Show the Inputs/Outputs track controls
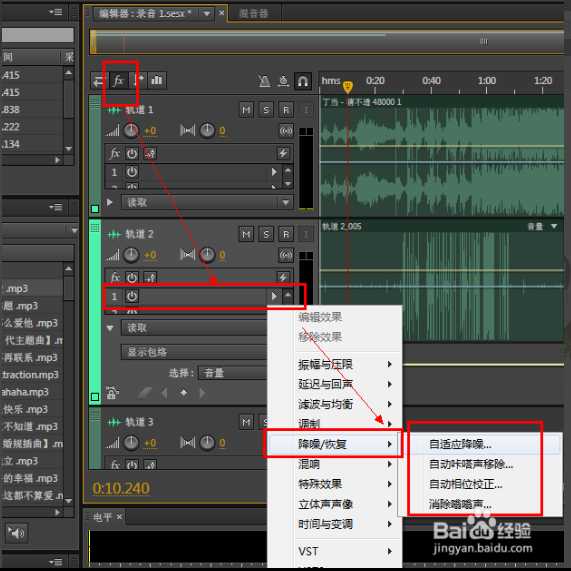The width and height of the screenshot is (571, 571). click(x=98, y=80)
